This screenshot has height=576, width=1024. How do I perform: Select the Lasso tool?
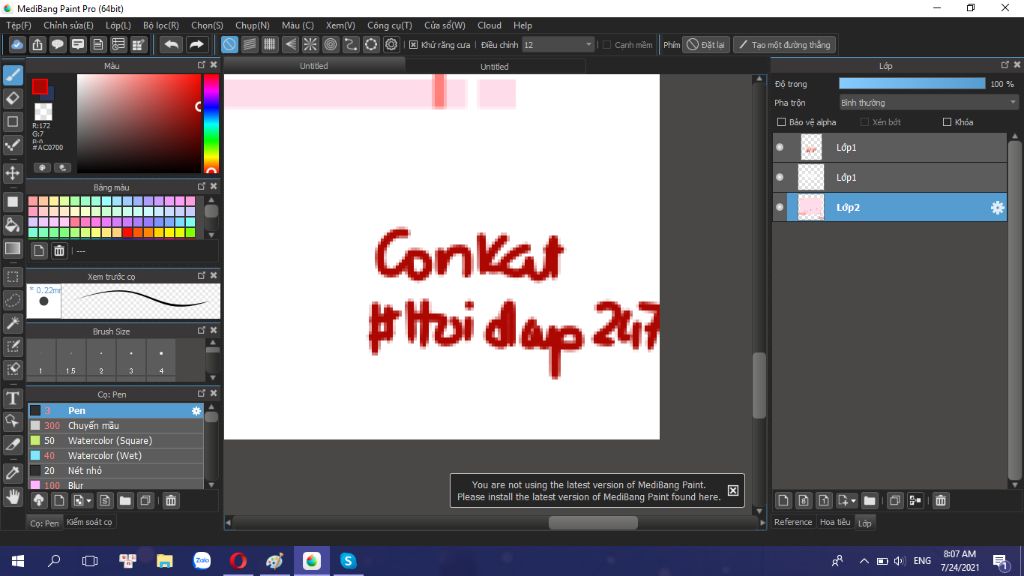[13, 300]
